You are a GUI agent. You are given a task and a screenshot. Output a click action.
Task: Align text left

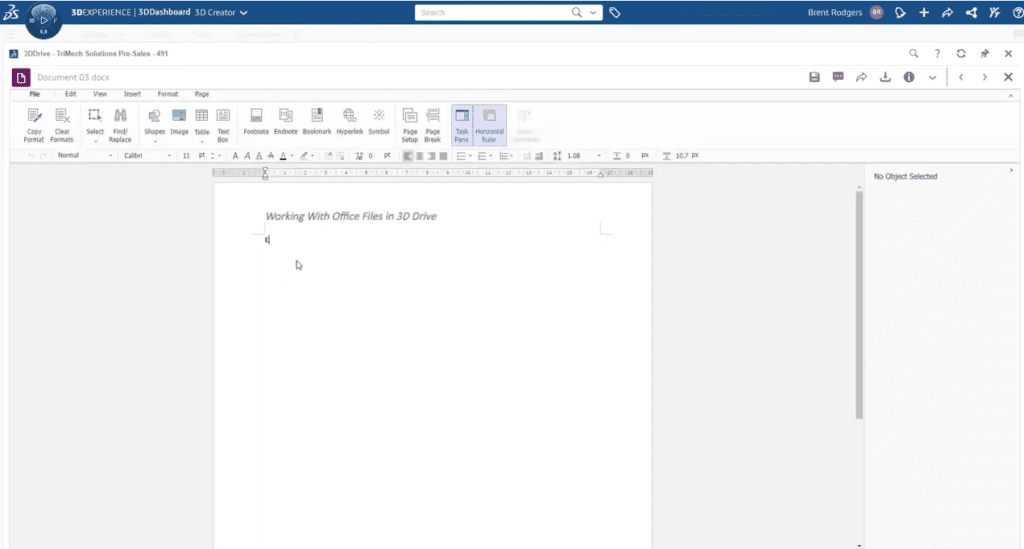(x=408, y=156)
